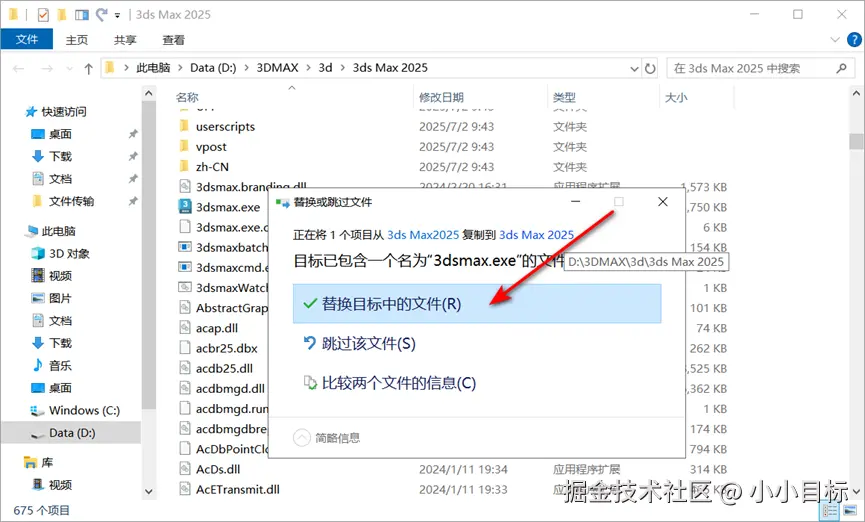Select AcETransmit.dll file
Image resolution: width=865 pixels, height=522 pixels.
pyautogui.click(x=238, y=489)
